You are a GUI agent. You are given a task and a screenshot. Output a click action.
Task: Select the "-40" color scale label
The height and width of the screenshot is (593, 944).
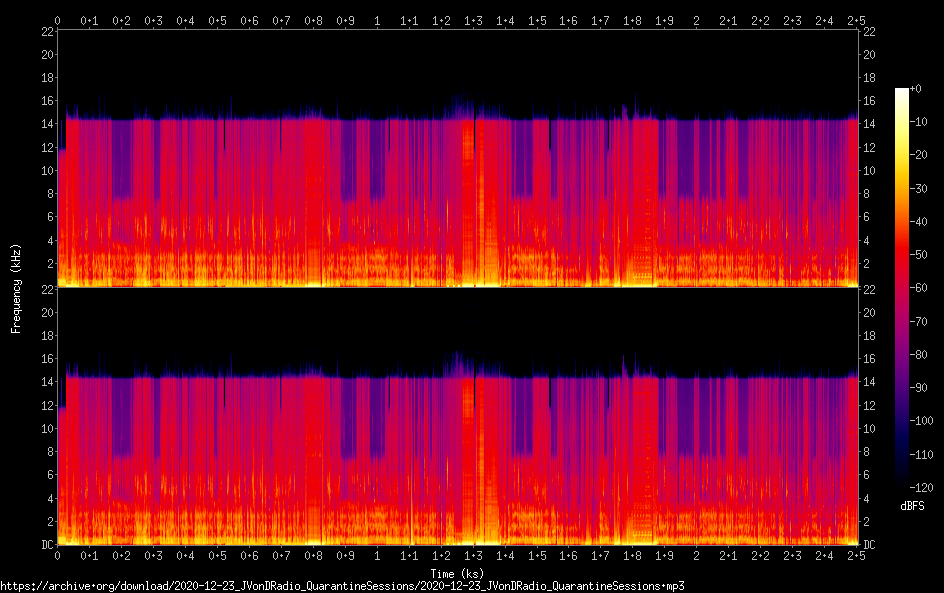(x=919, y=222)
